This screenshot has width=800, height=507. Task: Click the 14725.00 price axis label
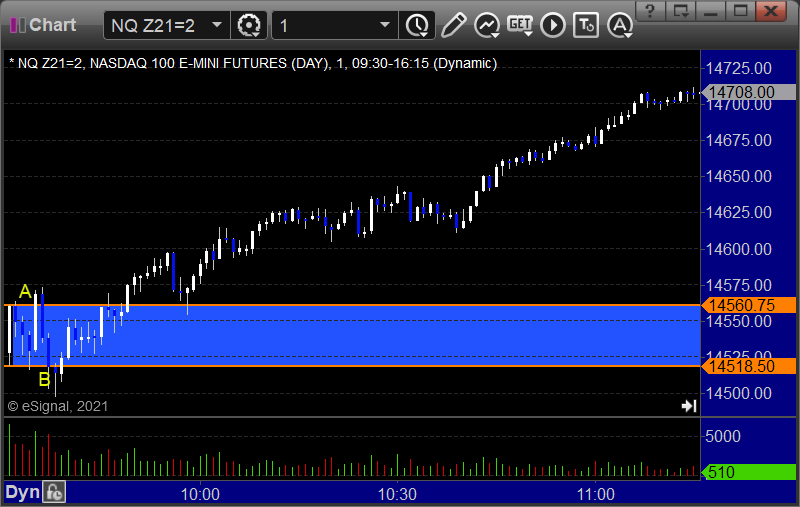click(738, 68)
